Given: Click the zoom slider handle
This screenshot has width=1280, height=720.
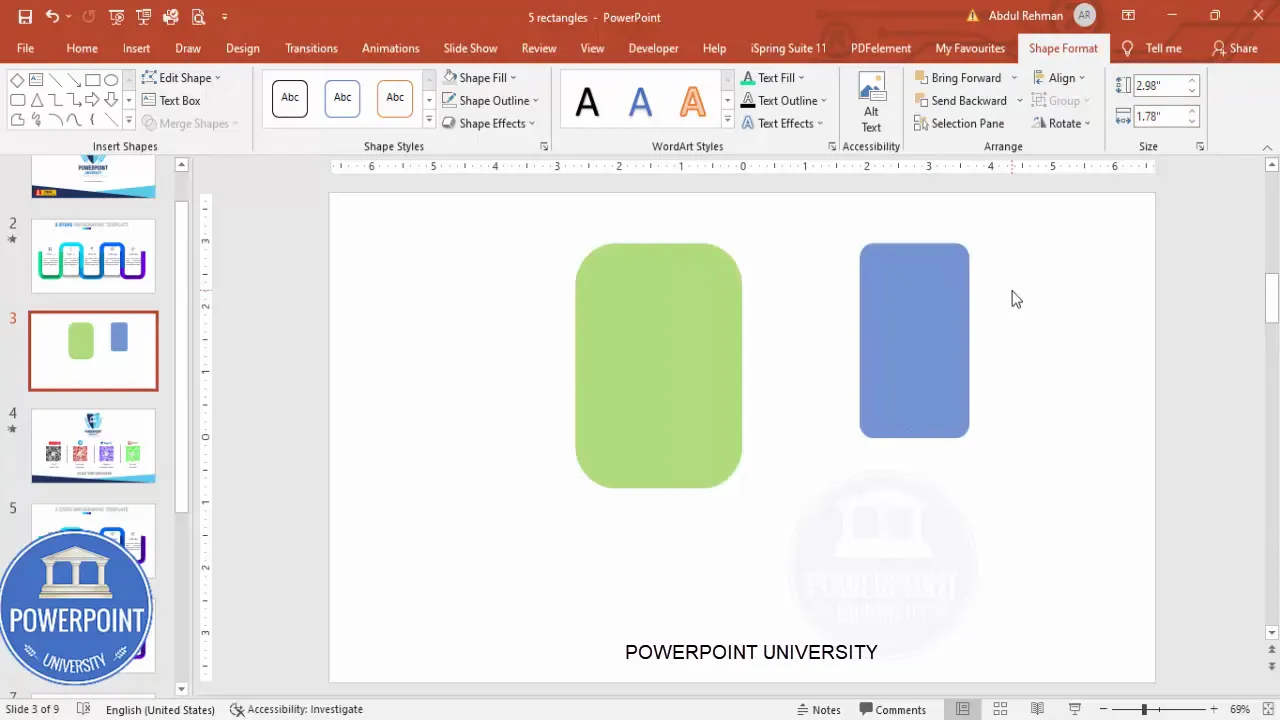Looking at the screenshot, I should (1144, 709).
